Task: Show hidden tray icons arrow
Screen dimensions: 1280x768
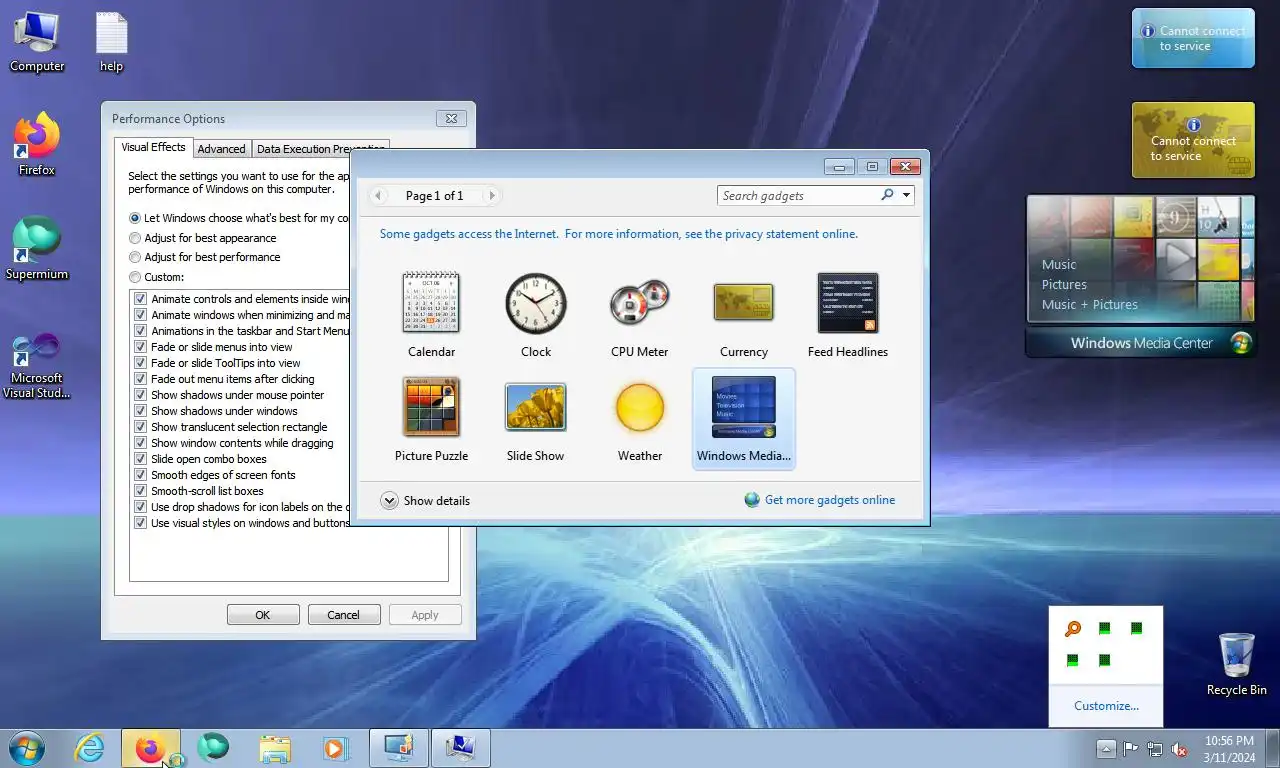Action: point(1106,749)
